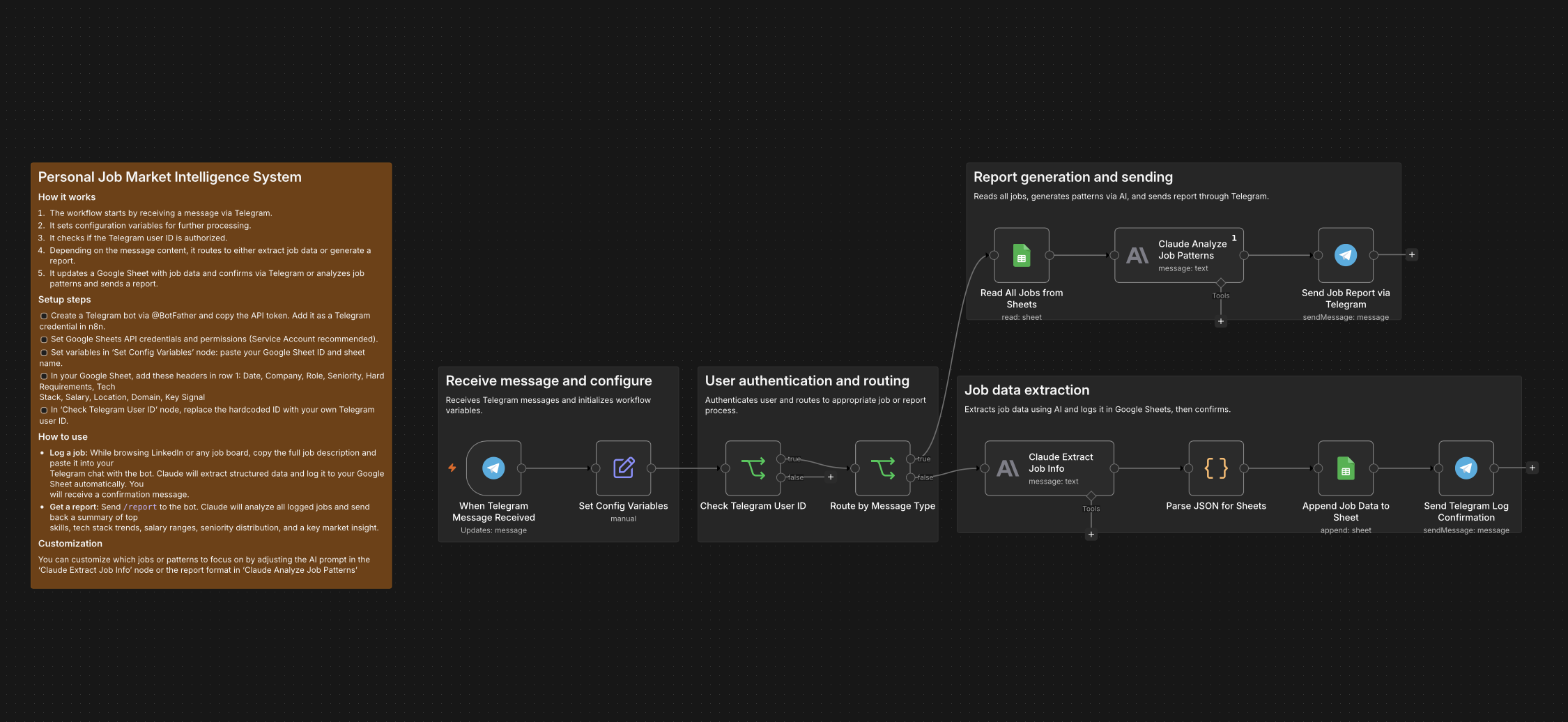
Task: Open the Claude Extract Job Info node
Action: click(x=1049, y=468)
